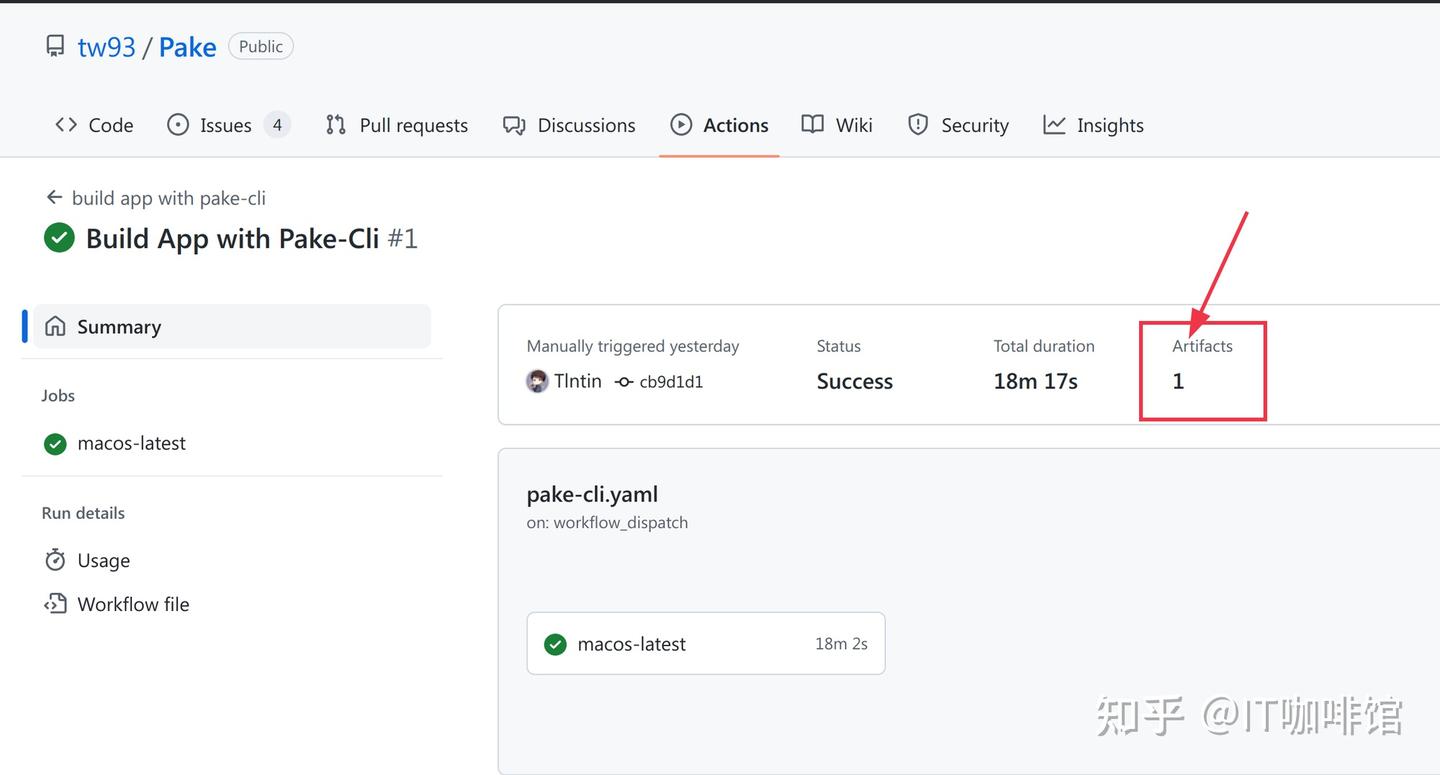Open the tw93 owner link
This screenshot has height=775, width=1440.
(x=106, y=47)
